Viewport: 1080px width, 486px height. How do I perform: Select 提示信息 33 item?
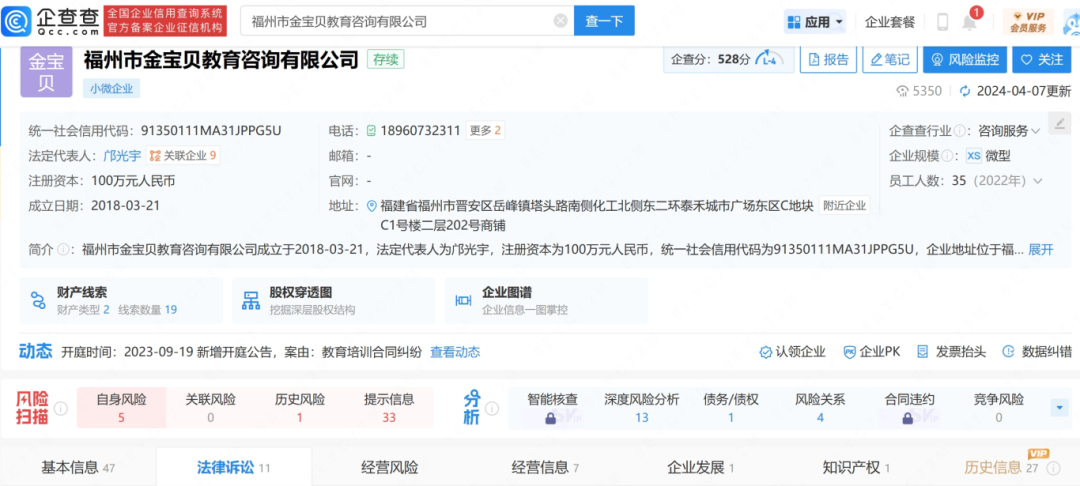[389, 408]
